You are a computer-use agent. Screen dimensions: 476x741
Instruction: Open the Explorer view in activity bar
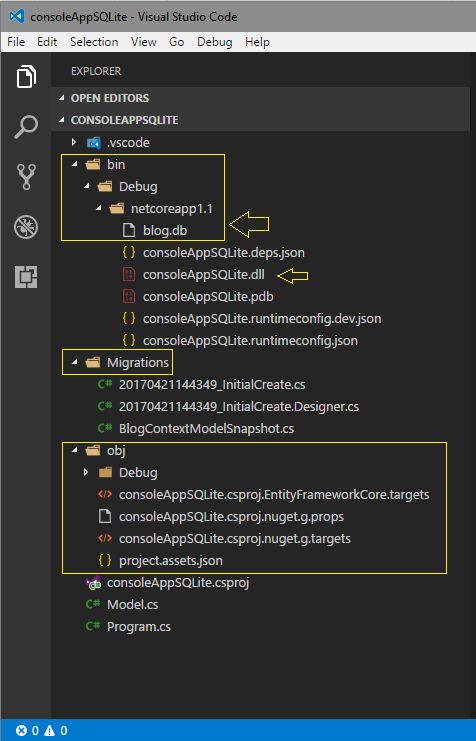pos(26,77)
